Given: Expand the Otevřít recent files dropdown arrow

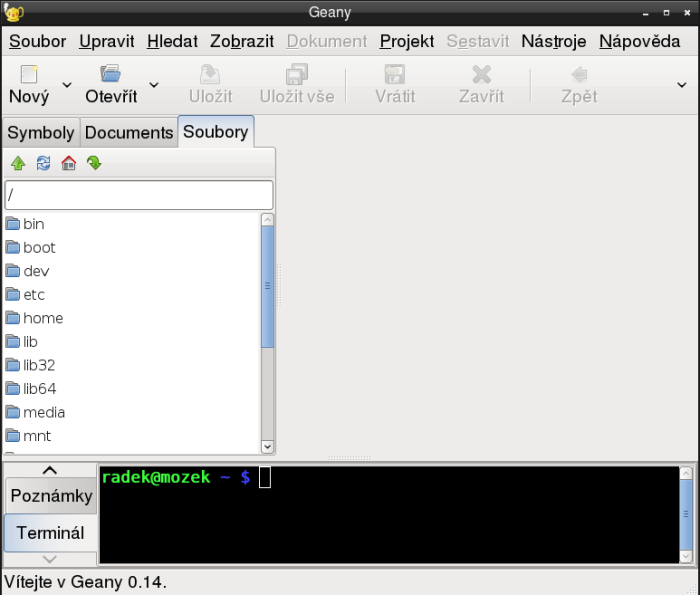Looking at the screenshot, I should (x=154, y=85).
